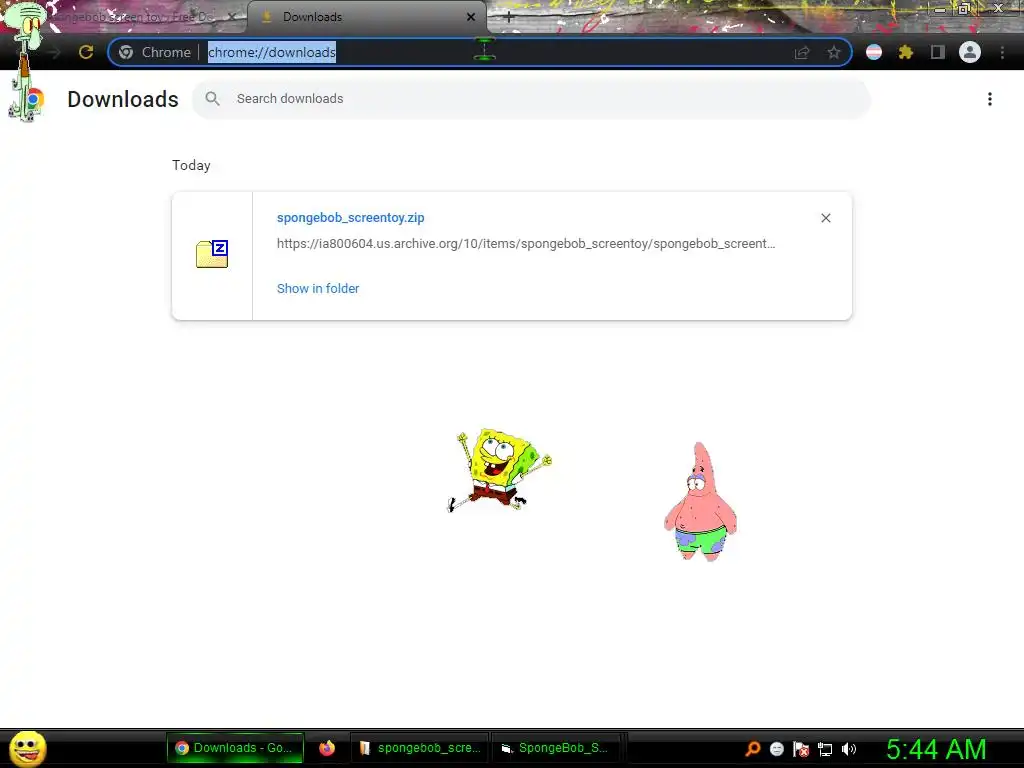
Task: Select SpongeBob_S... taskbar button
Action: point(555,748)
